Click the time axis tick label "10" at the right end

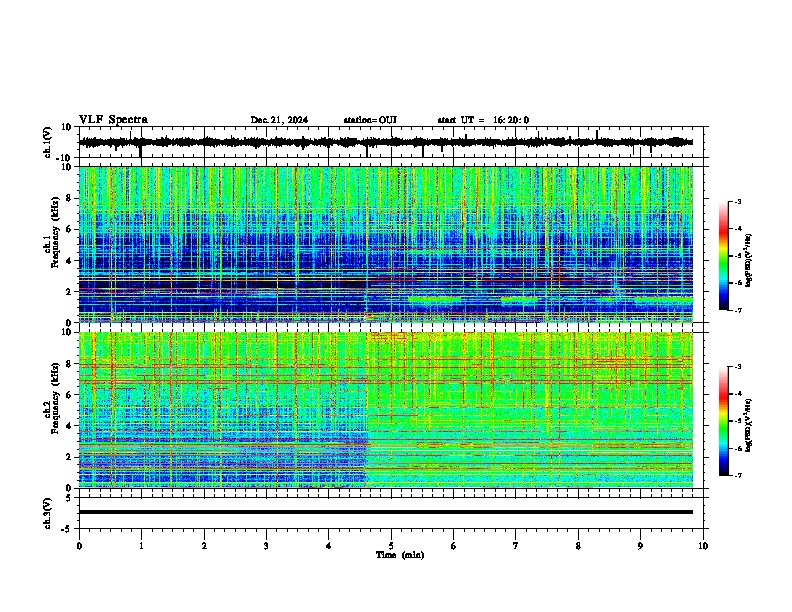pyautogui.click(x=703, y=546)
